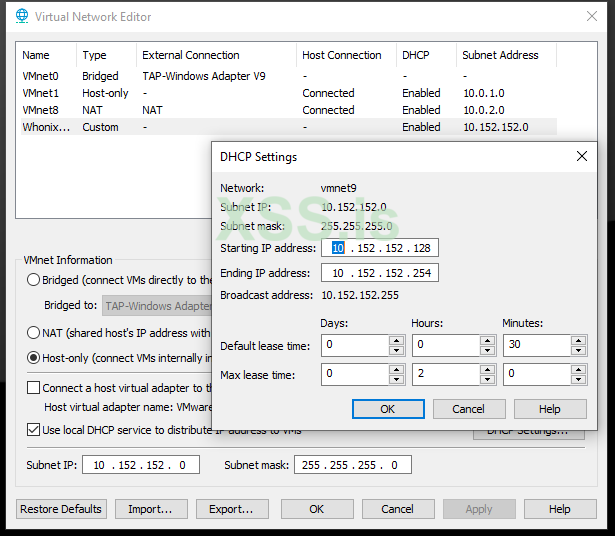The image size is (615, 536).
Task: Increase Default lease time hours value
Action: [x=488, y=340]
